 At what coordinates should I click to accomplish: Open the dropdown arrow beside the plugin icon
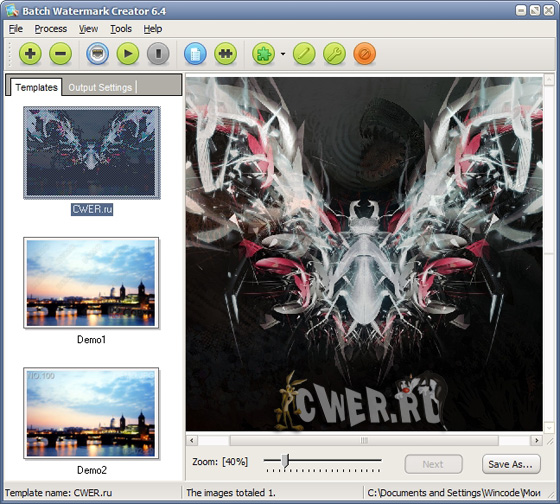pyautogui.click(x=283, y=54)
